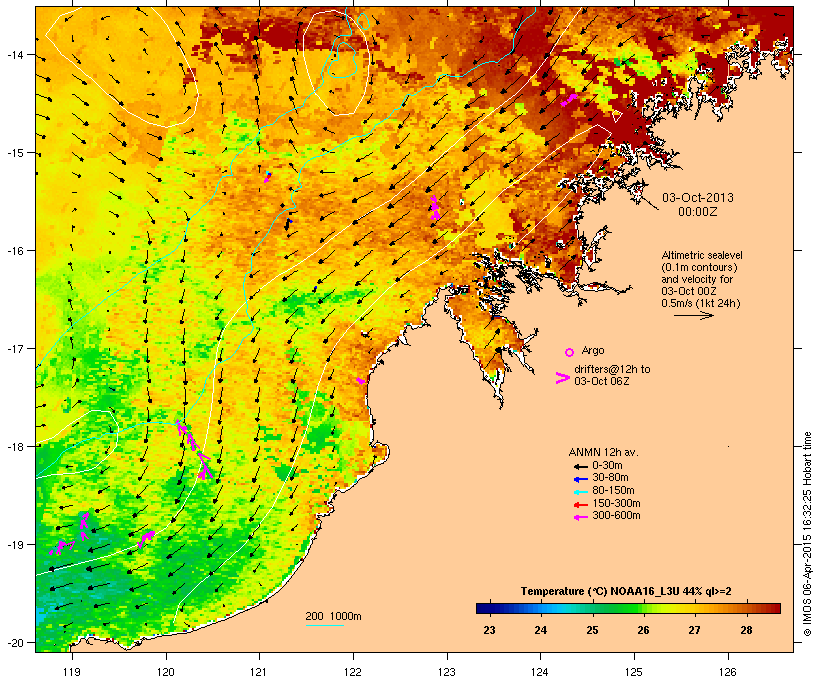Image resolution: width=820 pixels, height=680 pixels.
Task: Click the 28 value on the color bar
Action: [x=746, y=630]
